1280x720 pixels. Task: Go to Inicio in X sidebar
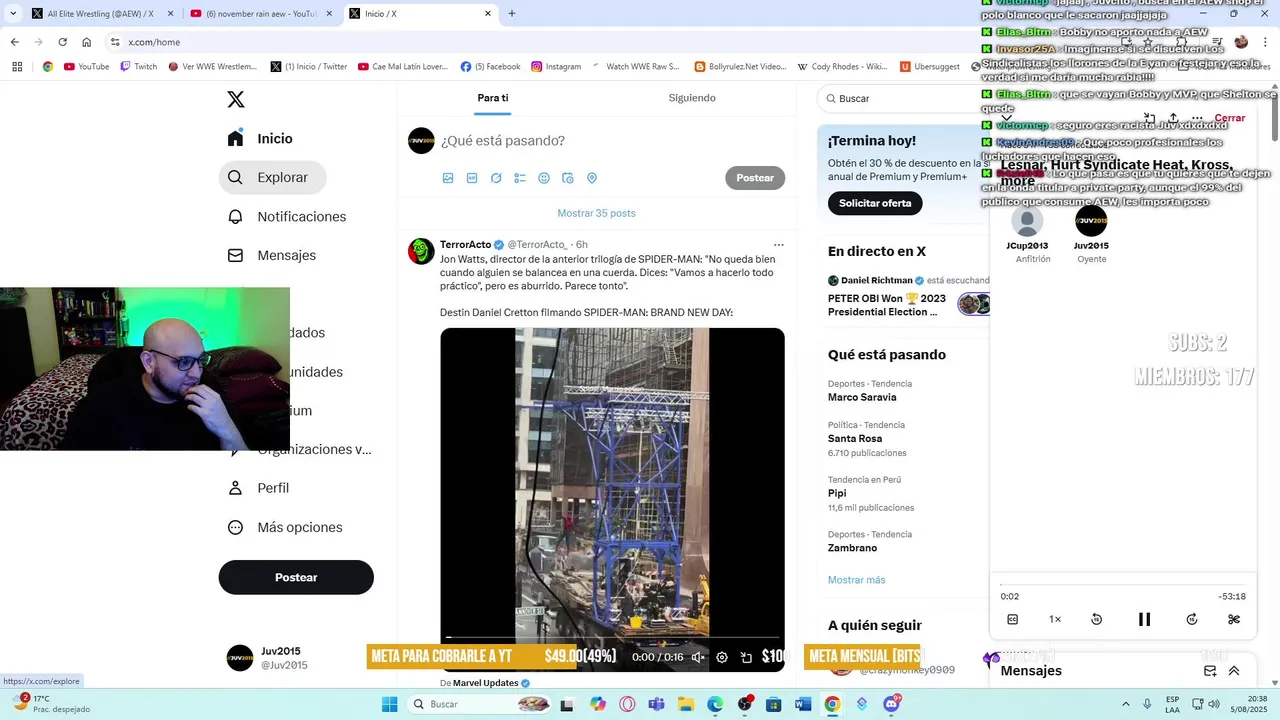coord(260,139)
